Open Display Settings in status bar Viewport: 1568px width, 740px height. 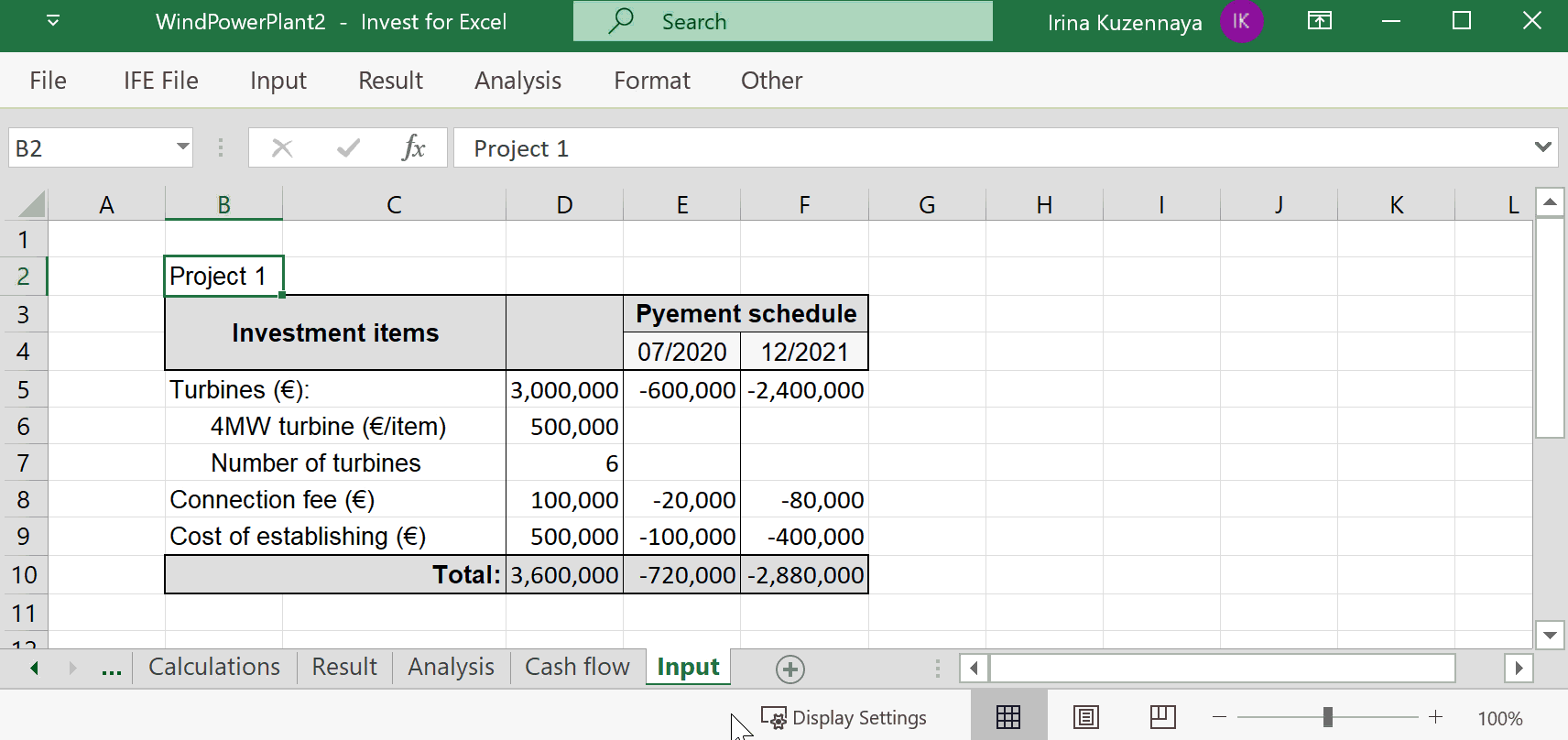[844, 718]
